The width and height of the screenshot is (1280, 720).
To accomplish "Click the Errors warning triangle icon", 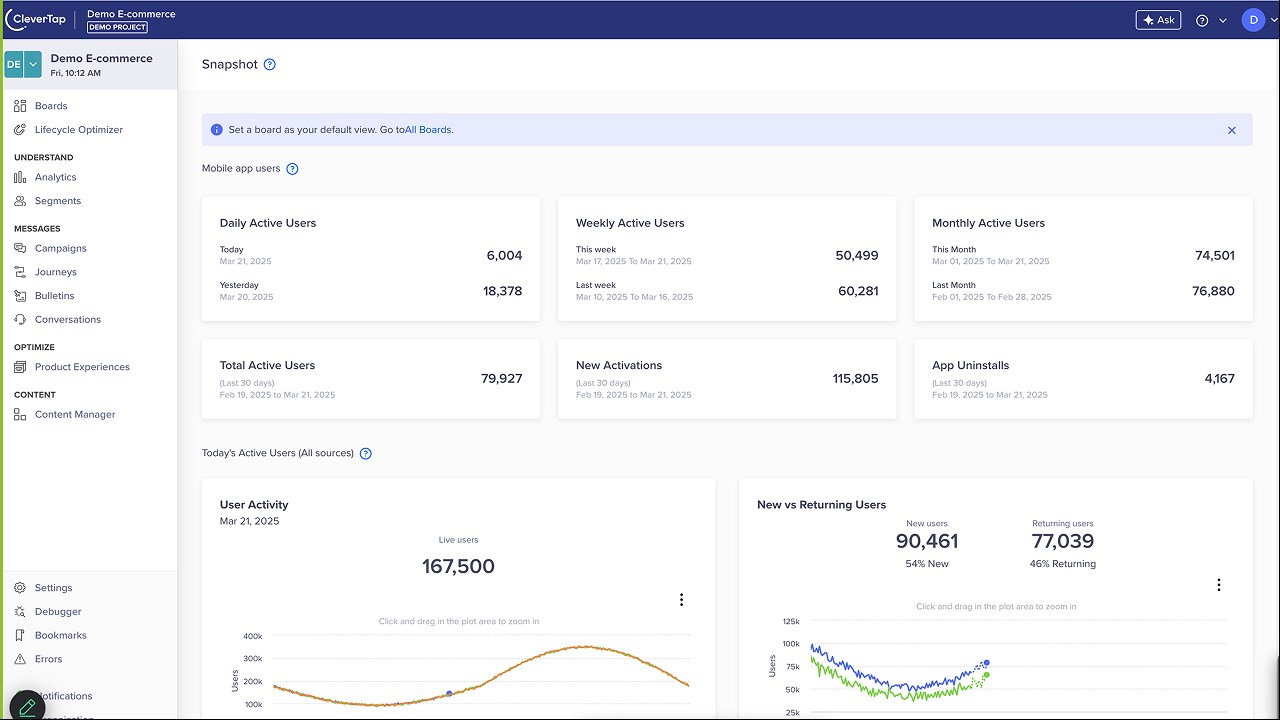I will tap(20, 659).
